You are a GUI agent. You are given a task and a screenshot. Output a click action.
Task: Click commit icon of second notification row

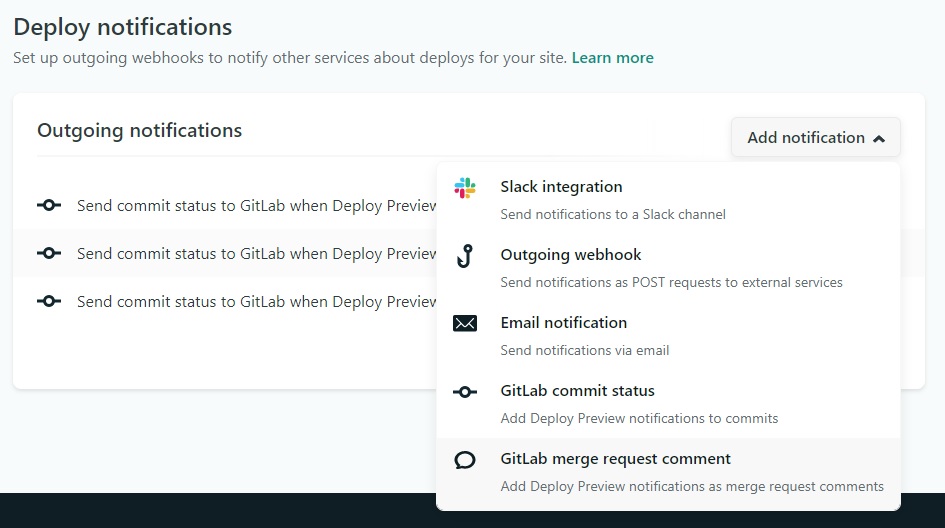[49, 253]
